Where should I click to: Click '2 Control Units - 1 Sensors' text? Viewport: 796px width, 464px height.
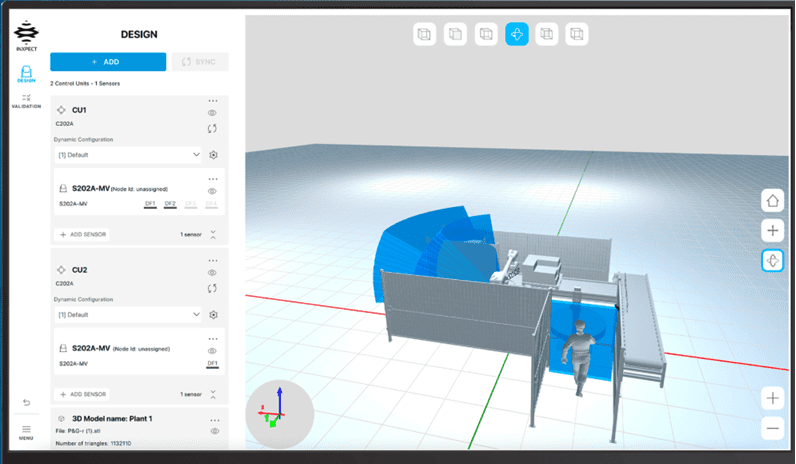click(85, 83)
